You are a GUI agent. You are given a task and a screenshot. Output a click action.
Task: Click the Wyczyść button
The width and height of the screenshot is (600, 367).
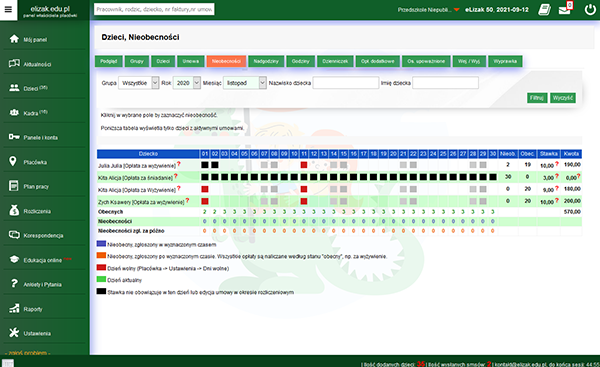coord(562,98)
